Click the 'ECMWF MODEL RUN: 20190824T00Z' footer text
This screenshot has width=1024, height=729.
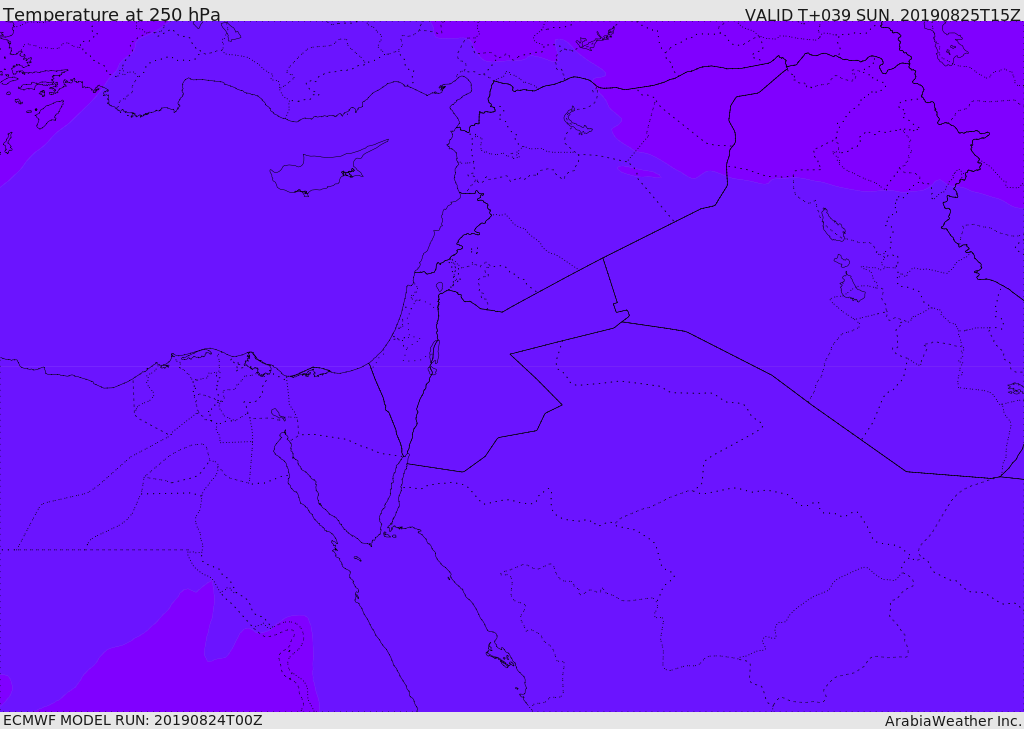tap(133, 720)
